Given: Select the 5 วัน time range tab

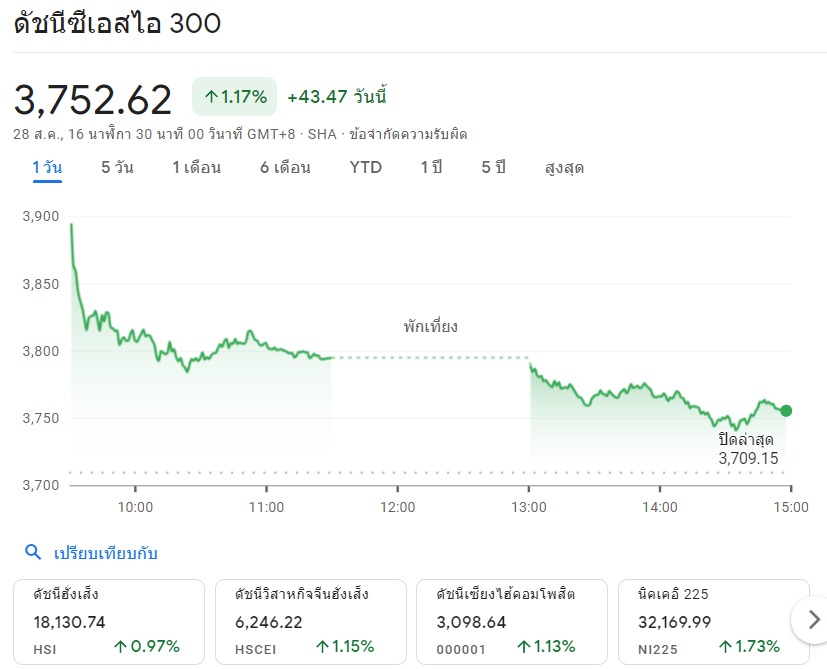Looking at the screenshot, I should [x=117, y=167].
